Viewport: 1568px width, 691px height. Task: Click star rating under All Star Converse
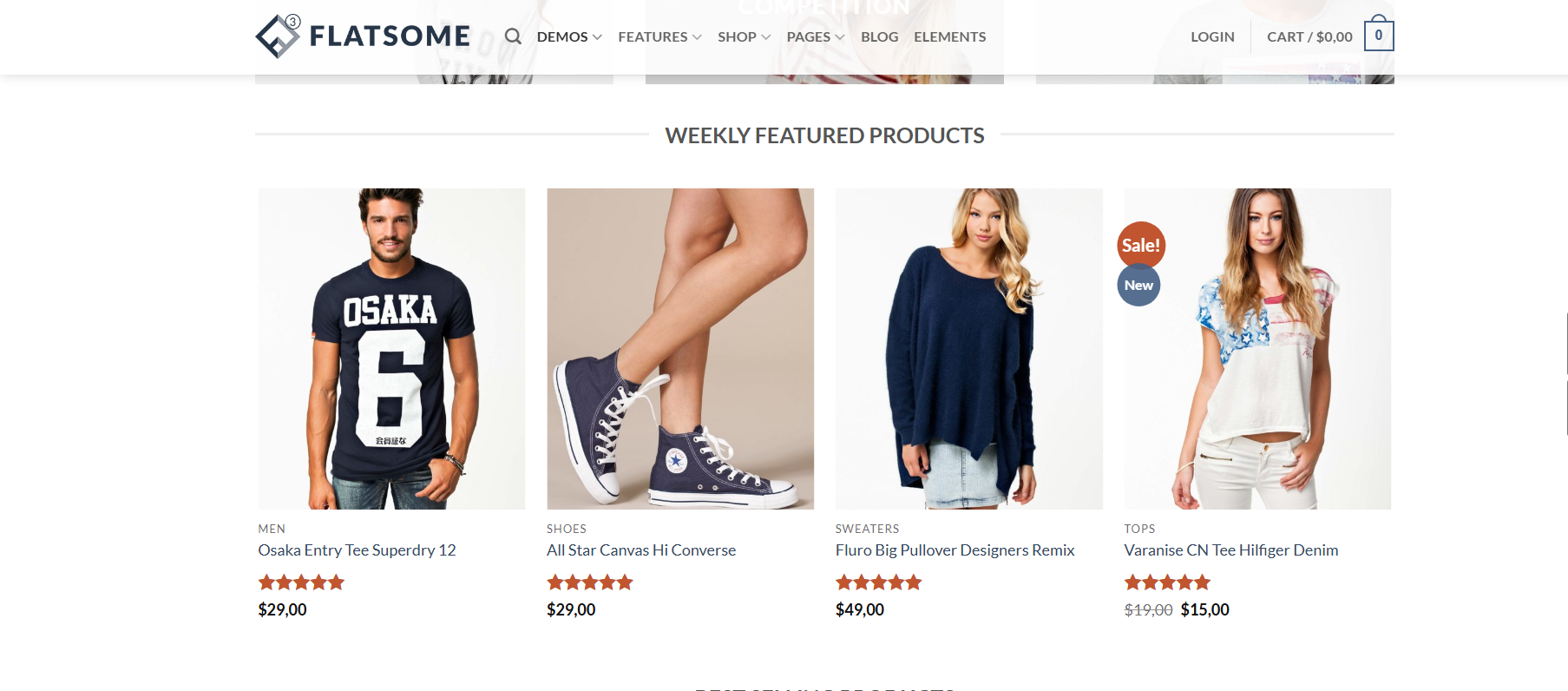590,582
